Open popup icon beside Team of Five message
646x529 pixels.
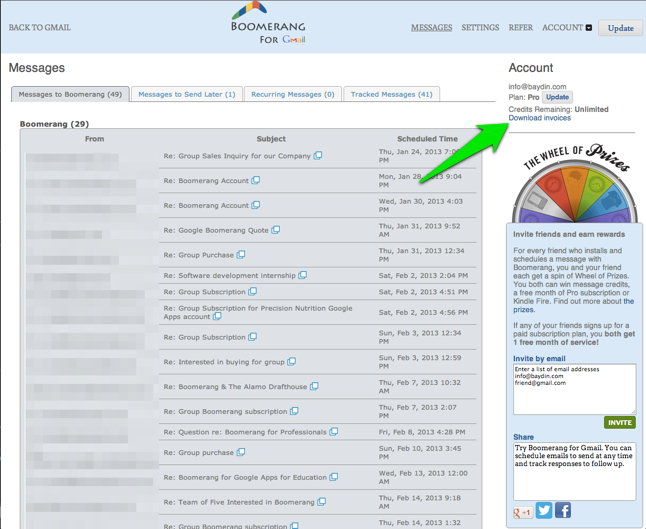[321, 502]
